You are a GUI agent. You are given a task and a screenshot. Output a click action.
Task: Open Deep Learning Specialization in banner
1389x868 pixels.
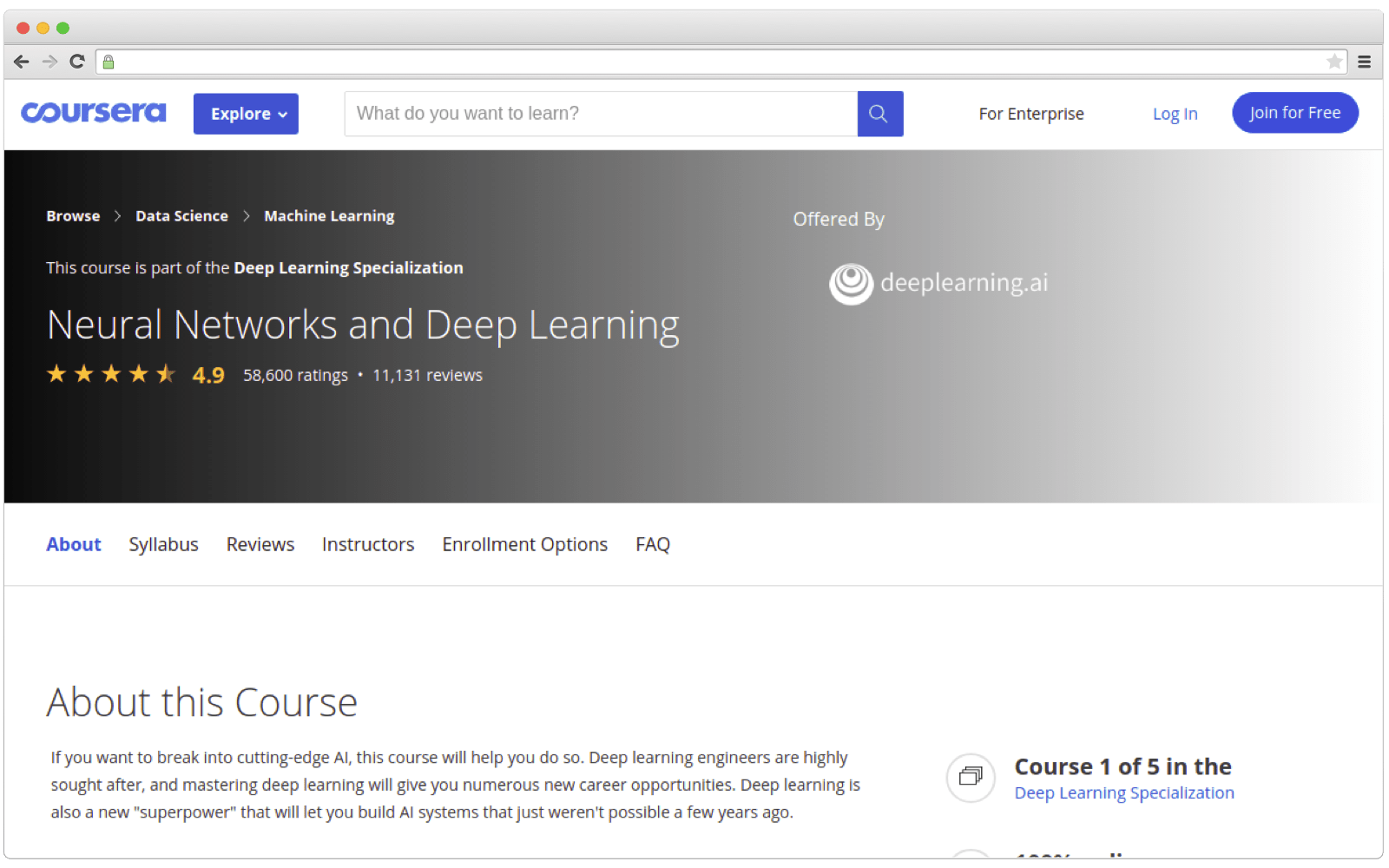point(348,268)
